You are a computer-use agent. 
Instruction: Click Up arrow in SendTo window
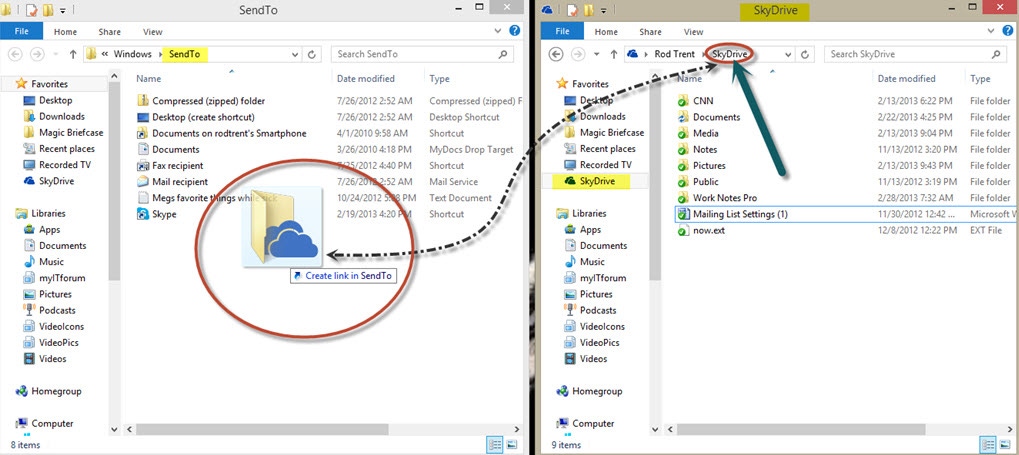coord(73,55)
